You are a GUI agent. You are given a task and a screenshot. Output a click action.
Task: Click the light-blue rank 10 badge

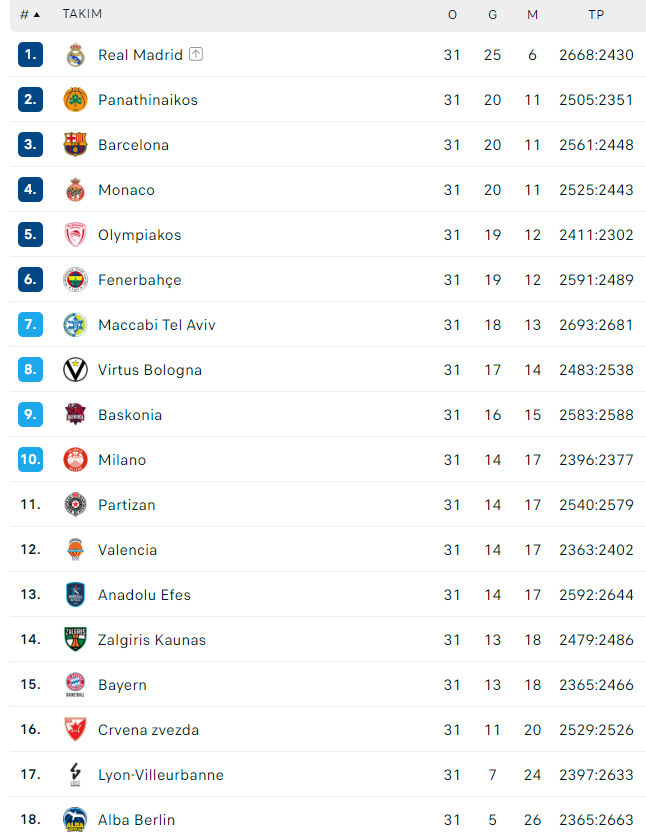[x=30, y=460]
